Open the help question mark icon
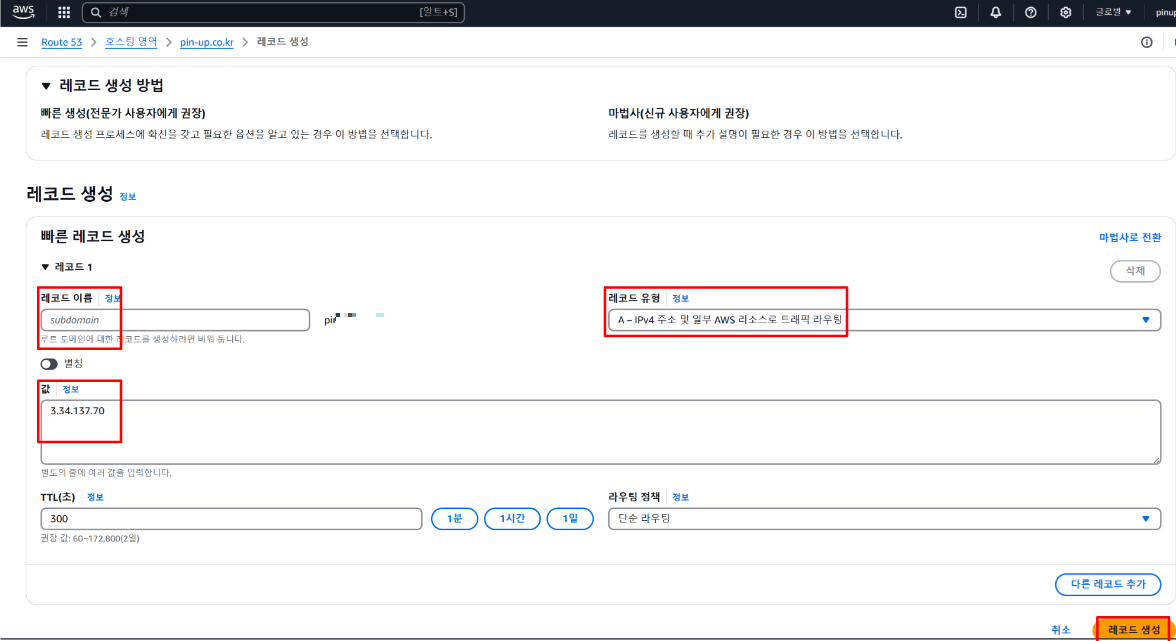This screenshot has height=641, width=1176. pos(1030,12)
